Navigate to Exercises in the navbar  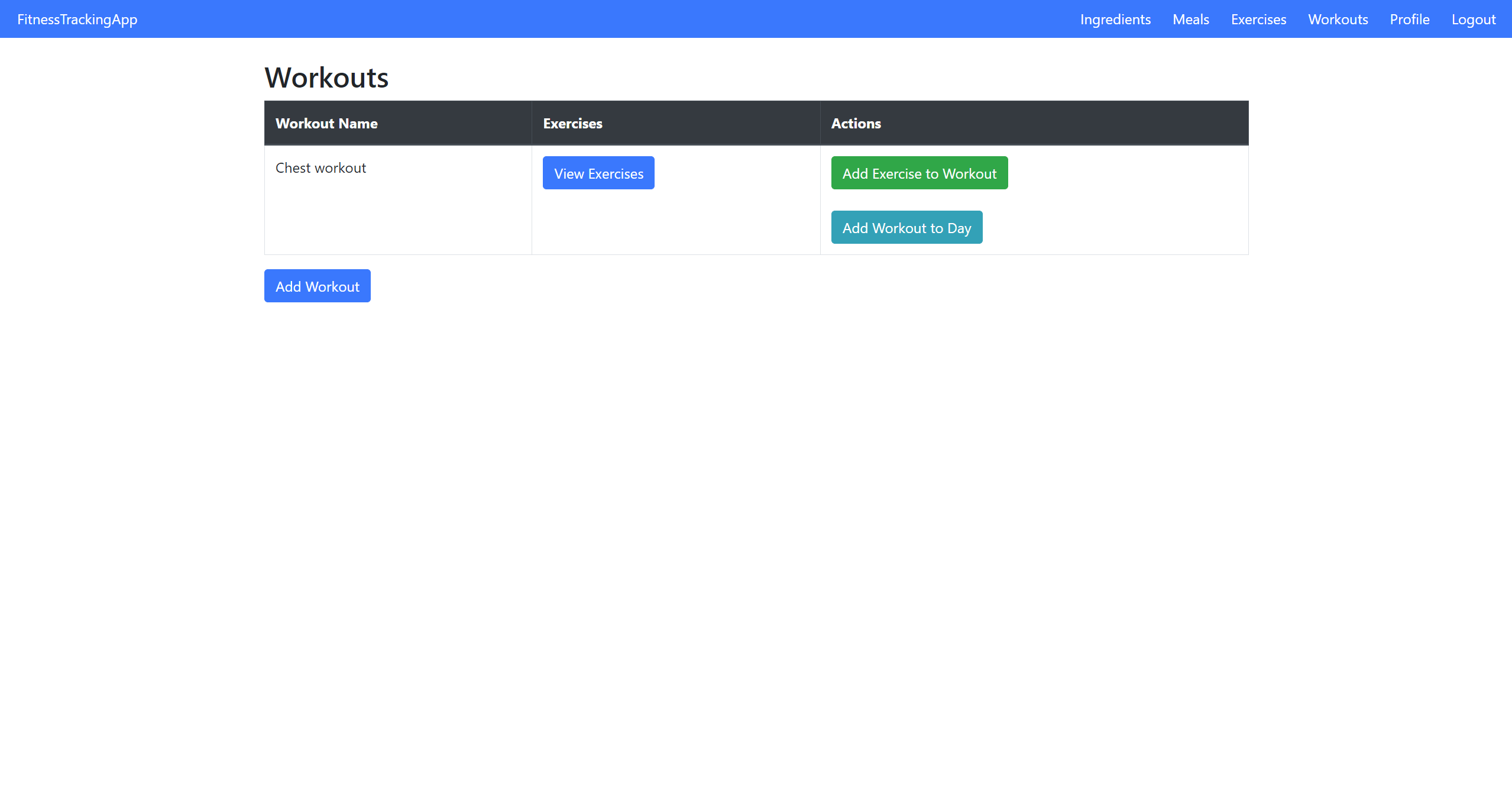pos(1258,20)
